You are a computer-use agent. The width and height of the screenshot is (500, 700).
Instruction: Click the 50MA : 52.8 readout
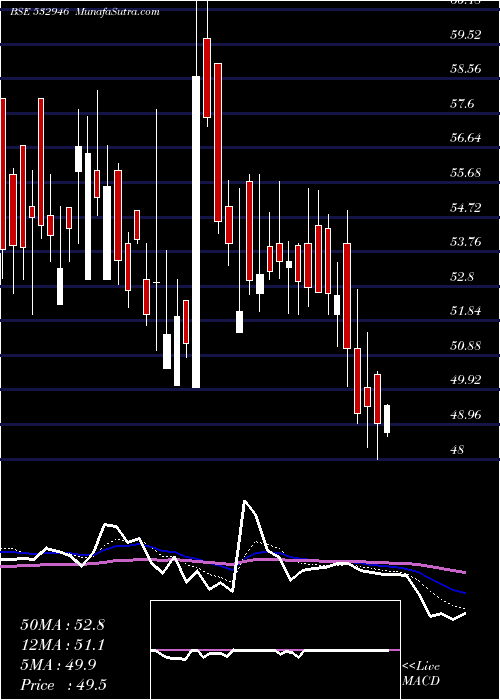[x=62, y=625]
